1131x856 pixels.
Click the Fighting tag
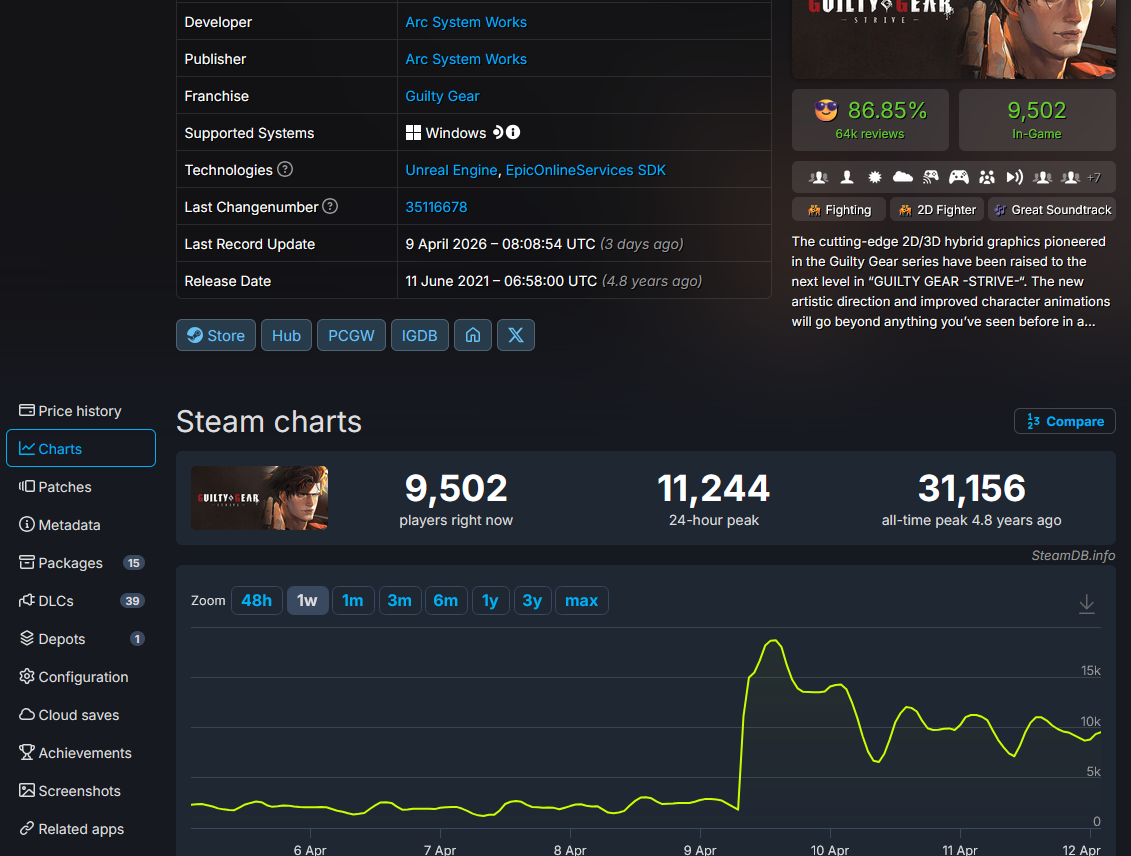(839, 210)
